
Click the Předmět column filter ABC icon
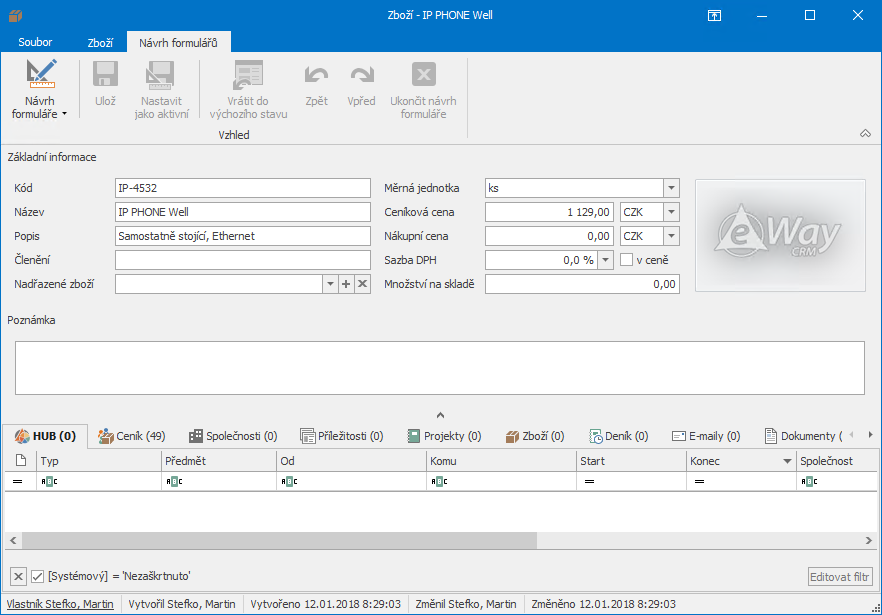(174, 482)
